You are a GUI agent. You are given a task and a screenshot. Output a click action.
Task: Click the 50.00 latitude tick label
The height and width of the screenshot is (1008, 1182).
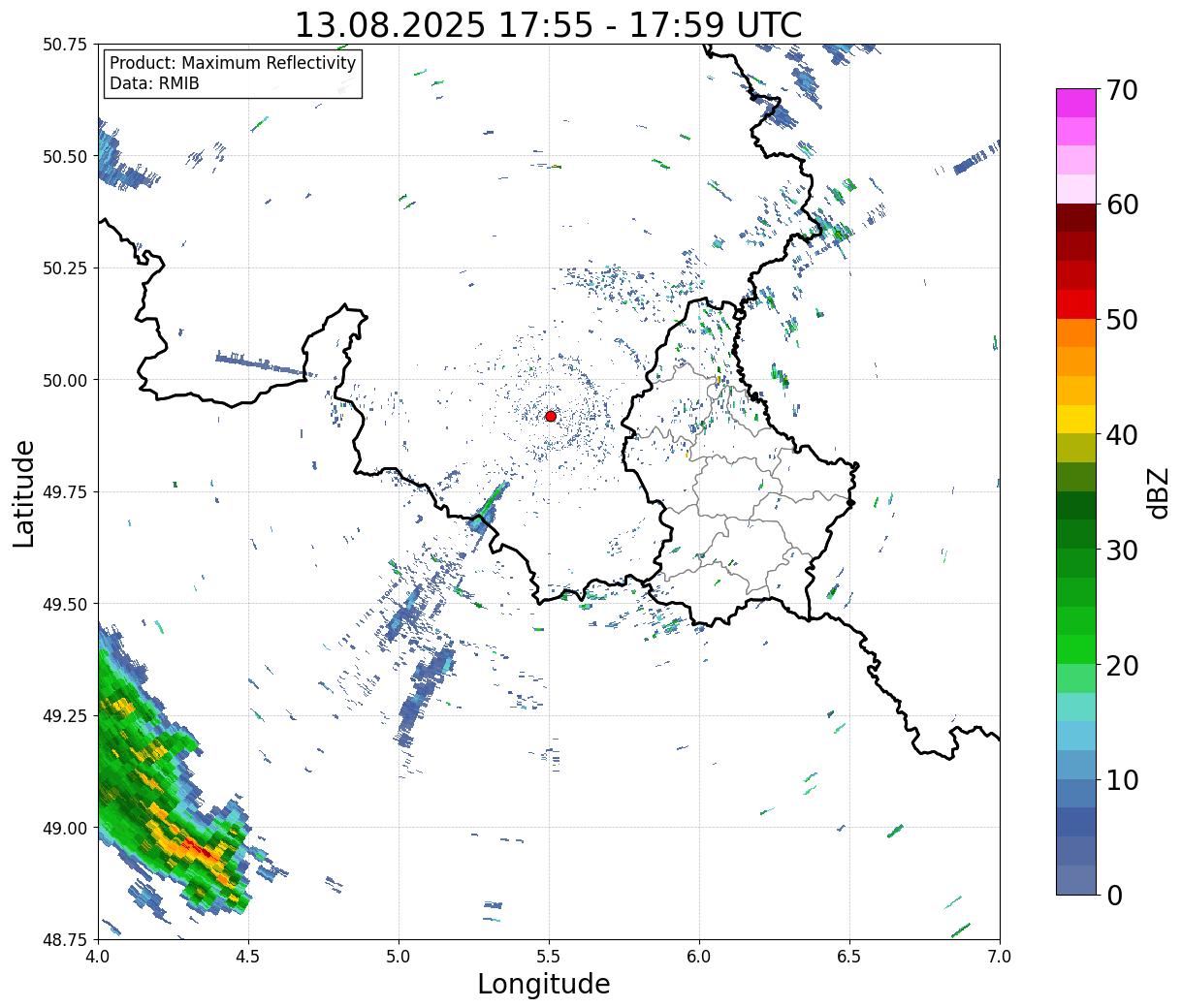[x=65, y=380]
